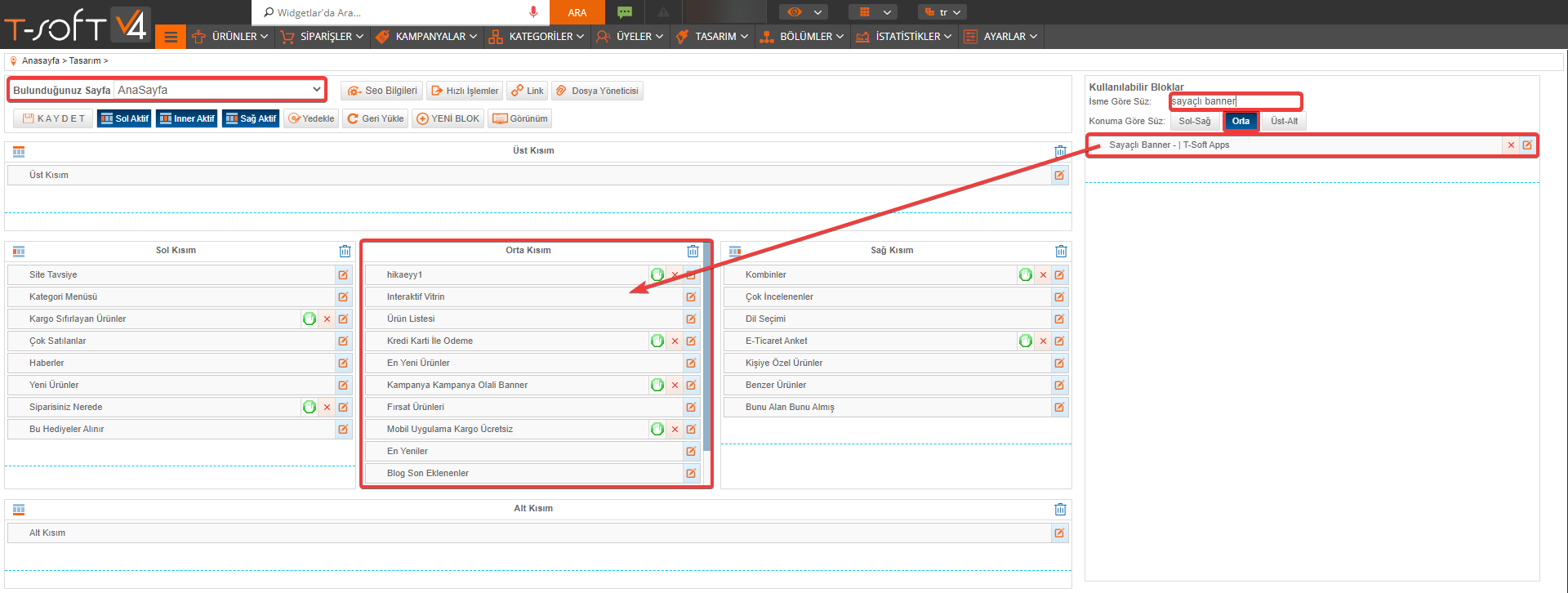Screen dimensions: 1568x593
Task: Expand the KAMPANYALAR menu
Action: [425, 37]
